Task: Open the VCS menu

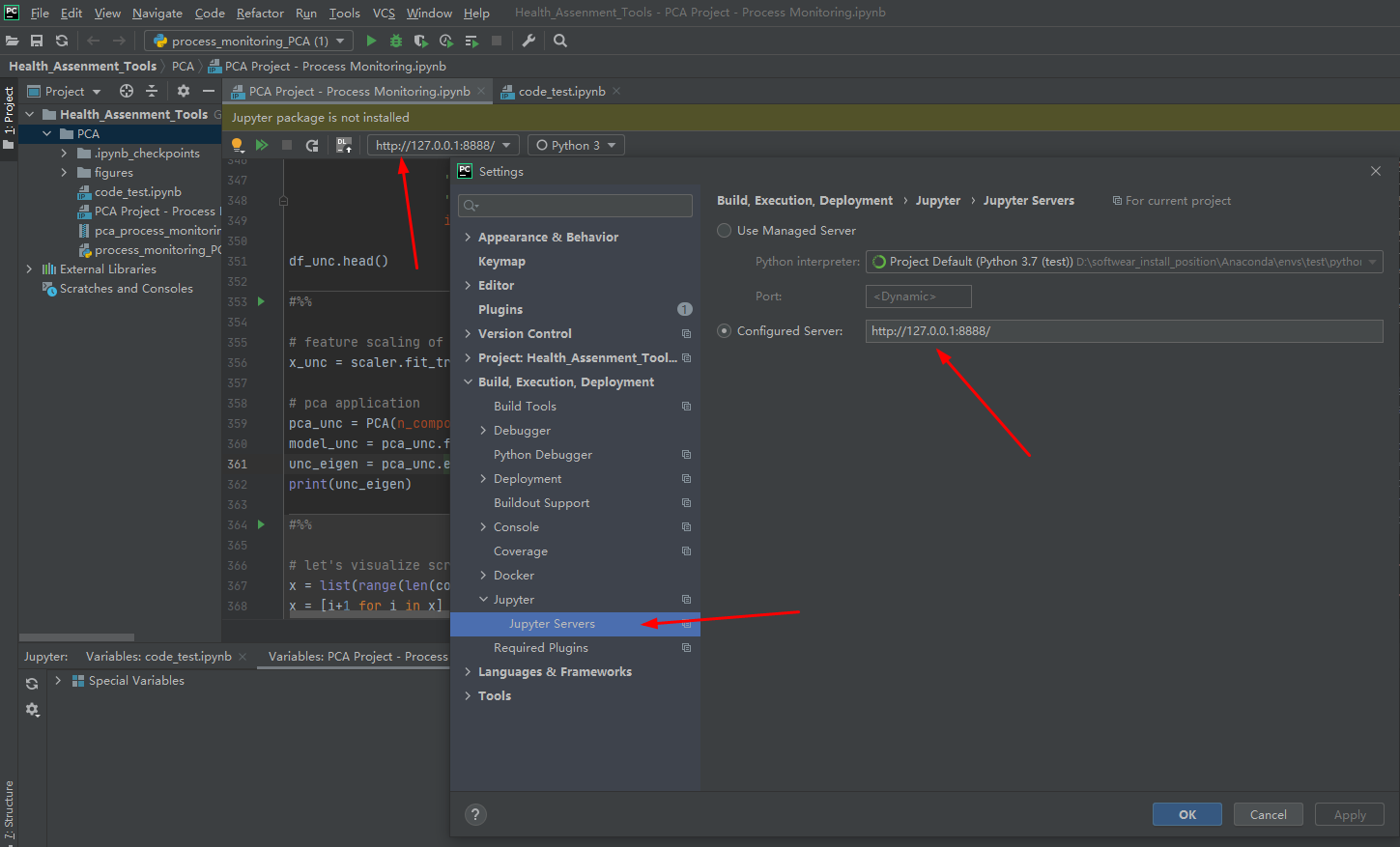Action: 384,13
